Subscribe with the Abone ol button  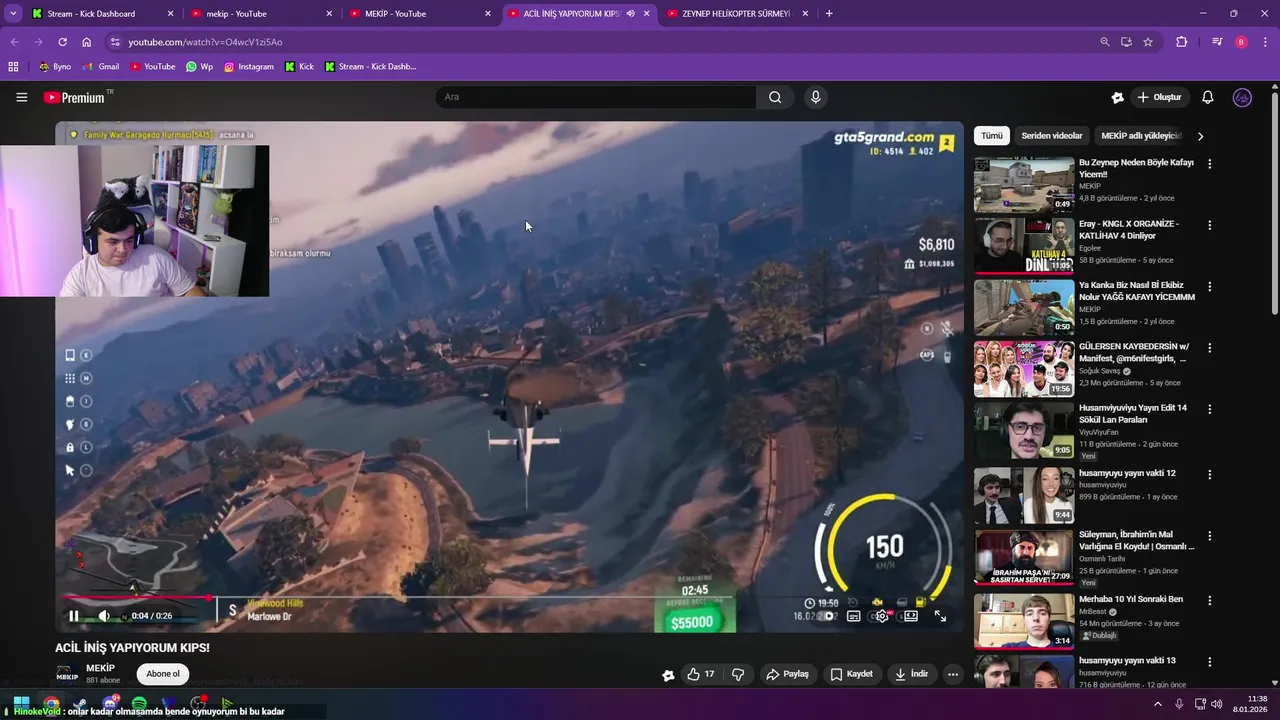click(163, 674)
